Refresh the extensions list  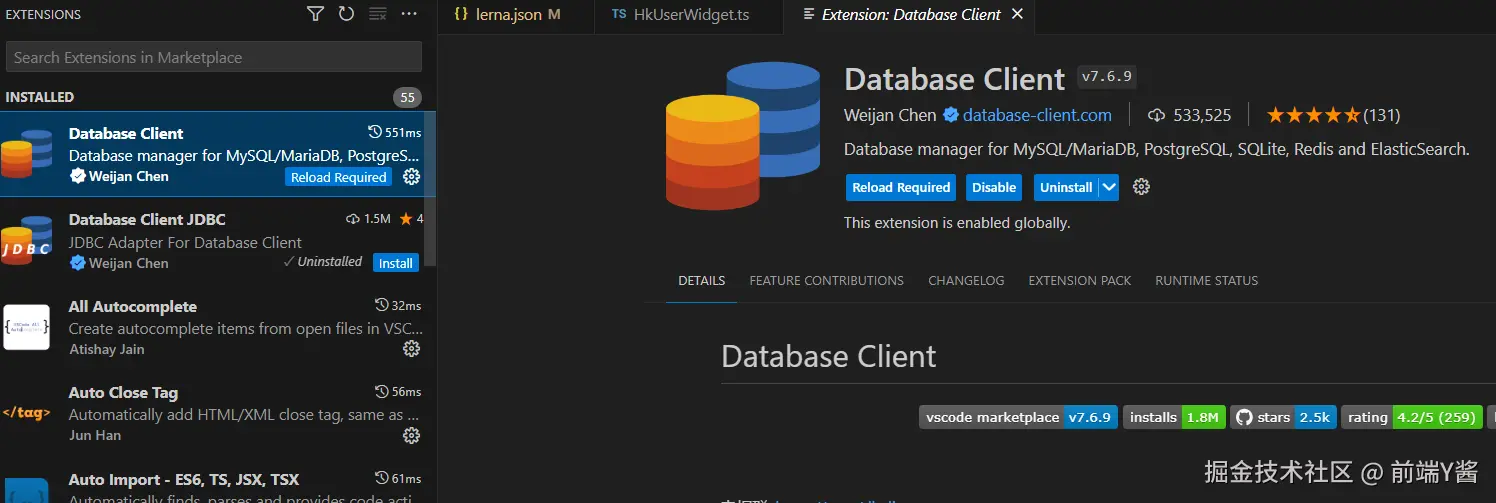[346, 14]
